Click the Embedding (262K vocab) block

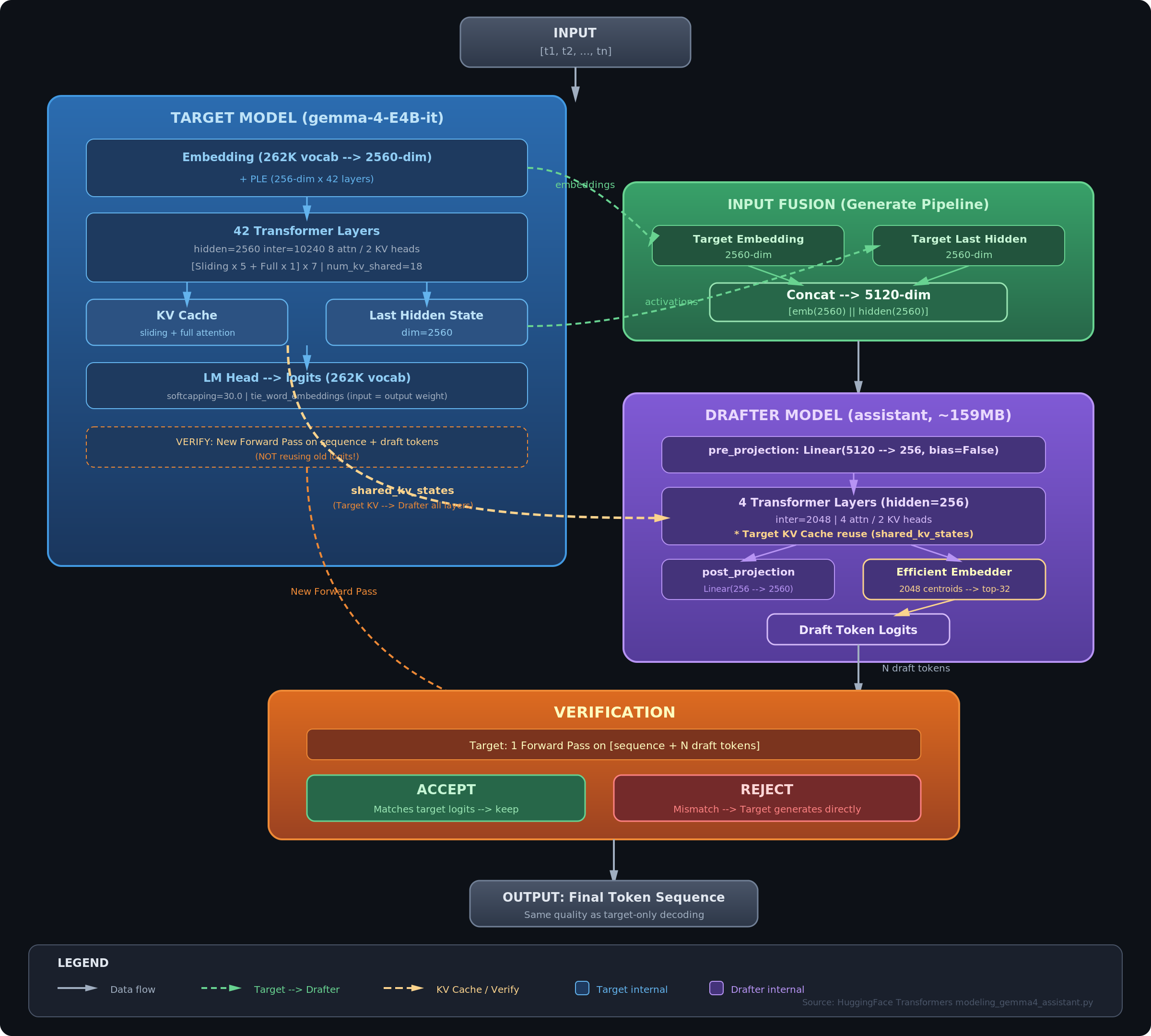307,168
